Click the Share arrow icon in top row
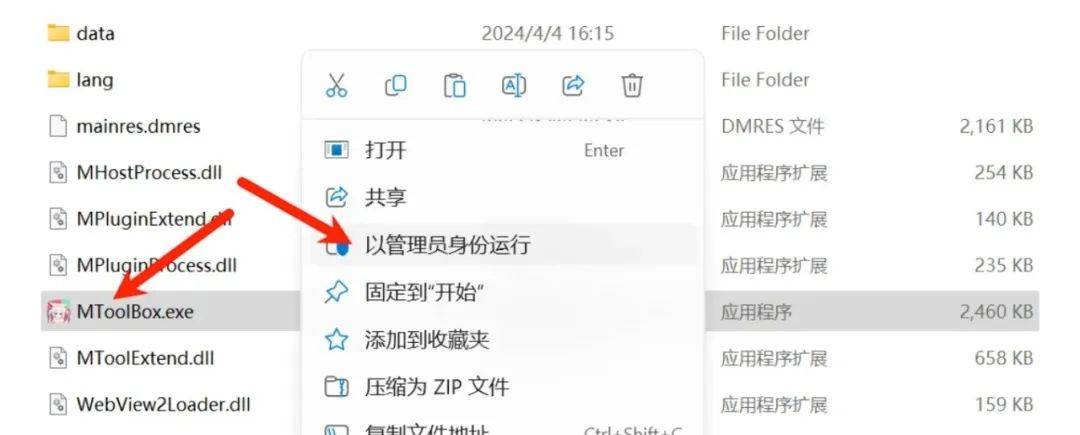The width and height of the screenshot is (1080, 435). coord(573,85)
